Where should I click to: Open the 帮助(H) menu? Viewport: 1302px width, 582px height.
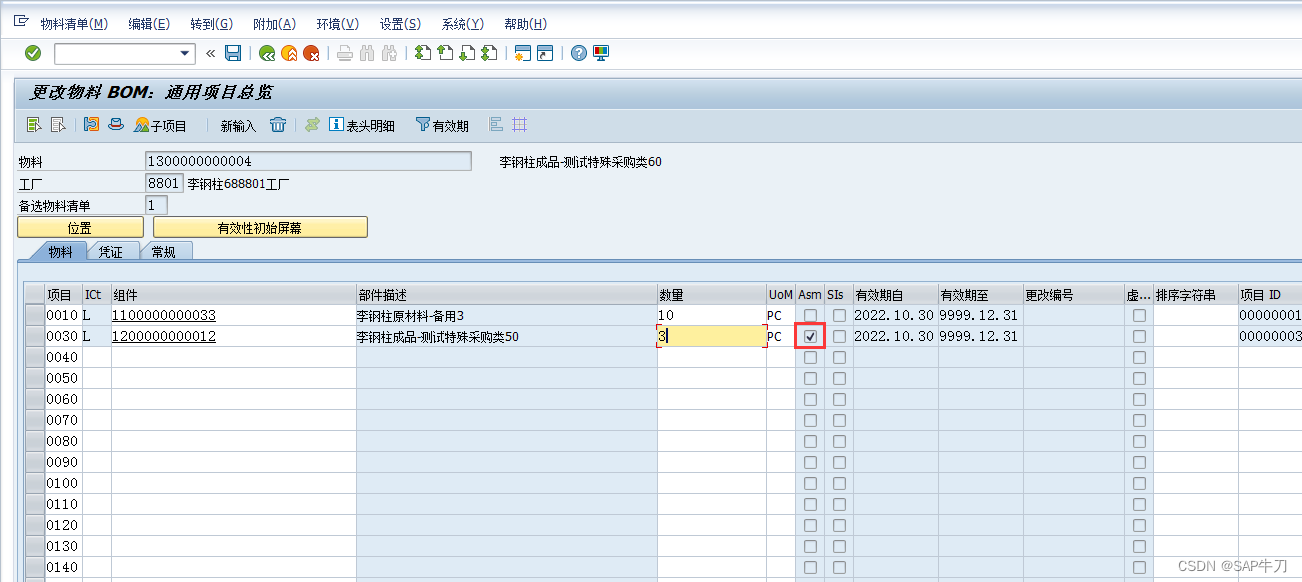tap(525, 24)
